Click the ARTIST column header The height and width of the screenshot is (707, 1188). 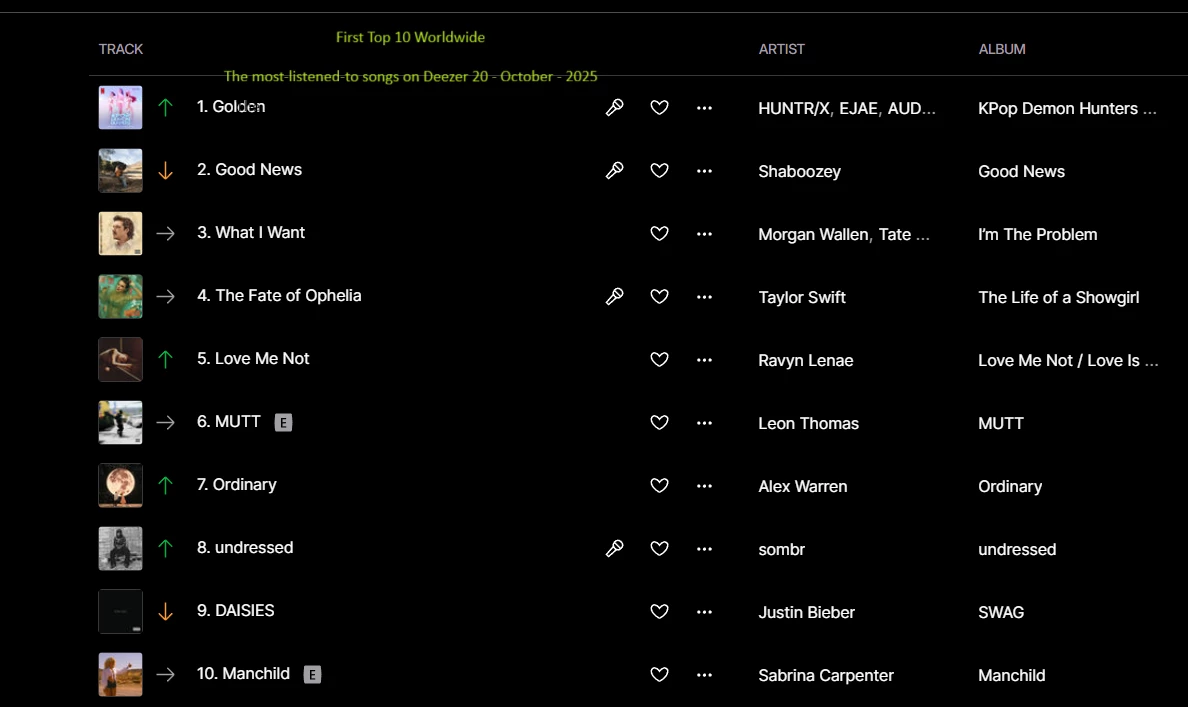coord(781,49)
